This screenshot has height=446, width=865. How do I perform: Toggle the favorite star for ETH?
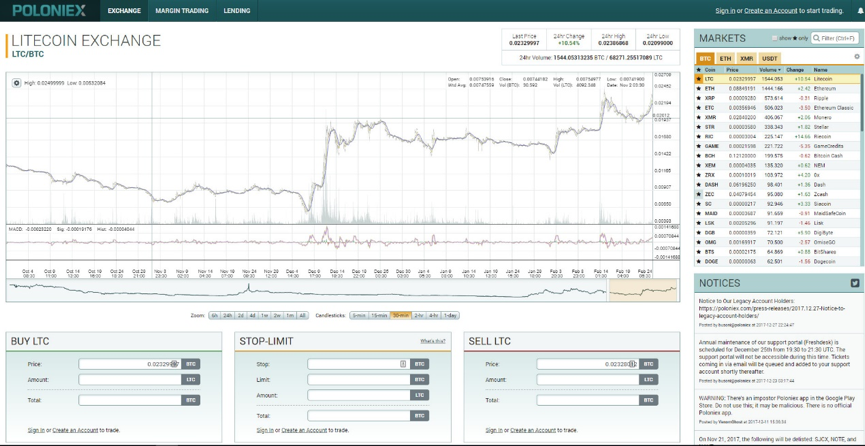tap(699, 88)
